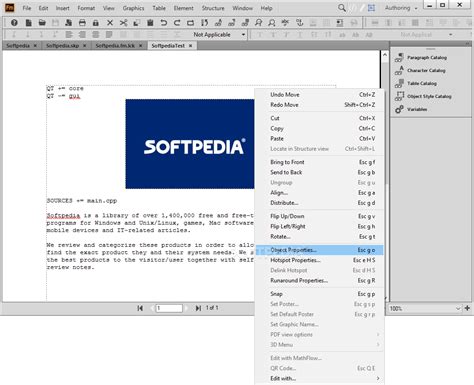Click the search magnifier in menu bar
Image resolution: width=474 pixels, height=385 pixels.
pos(342,8)
